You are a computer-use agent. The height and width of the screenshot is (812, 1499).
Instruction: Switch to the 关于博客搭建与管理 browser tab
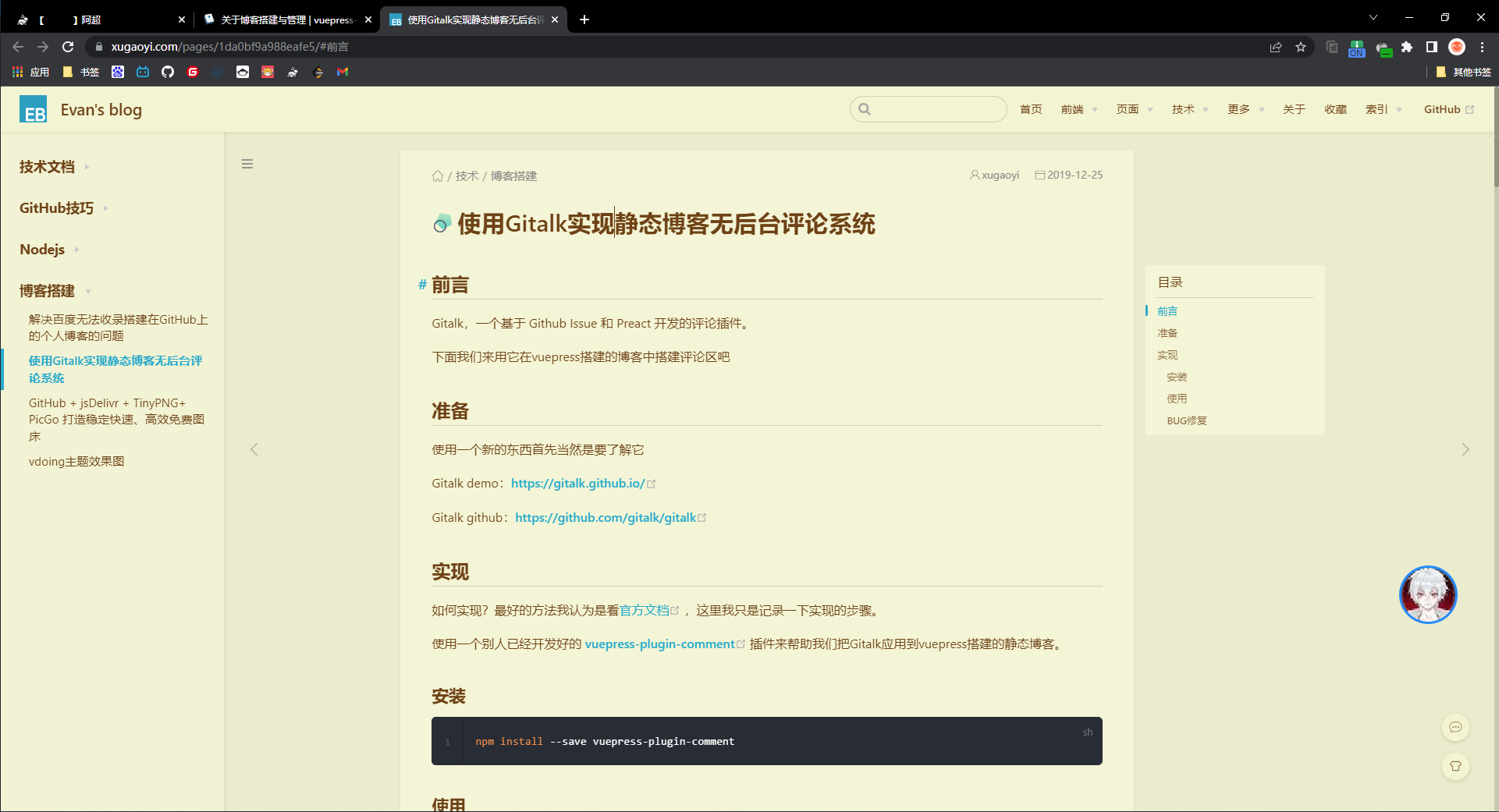[281, 19]
